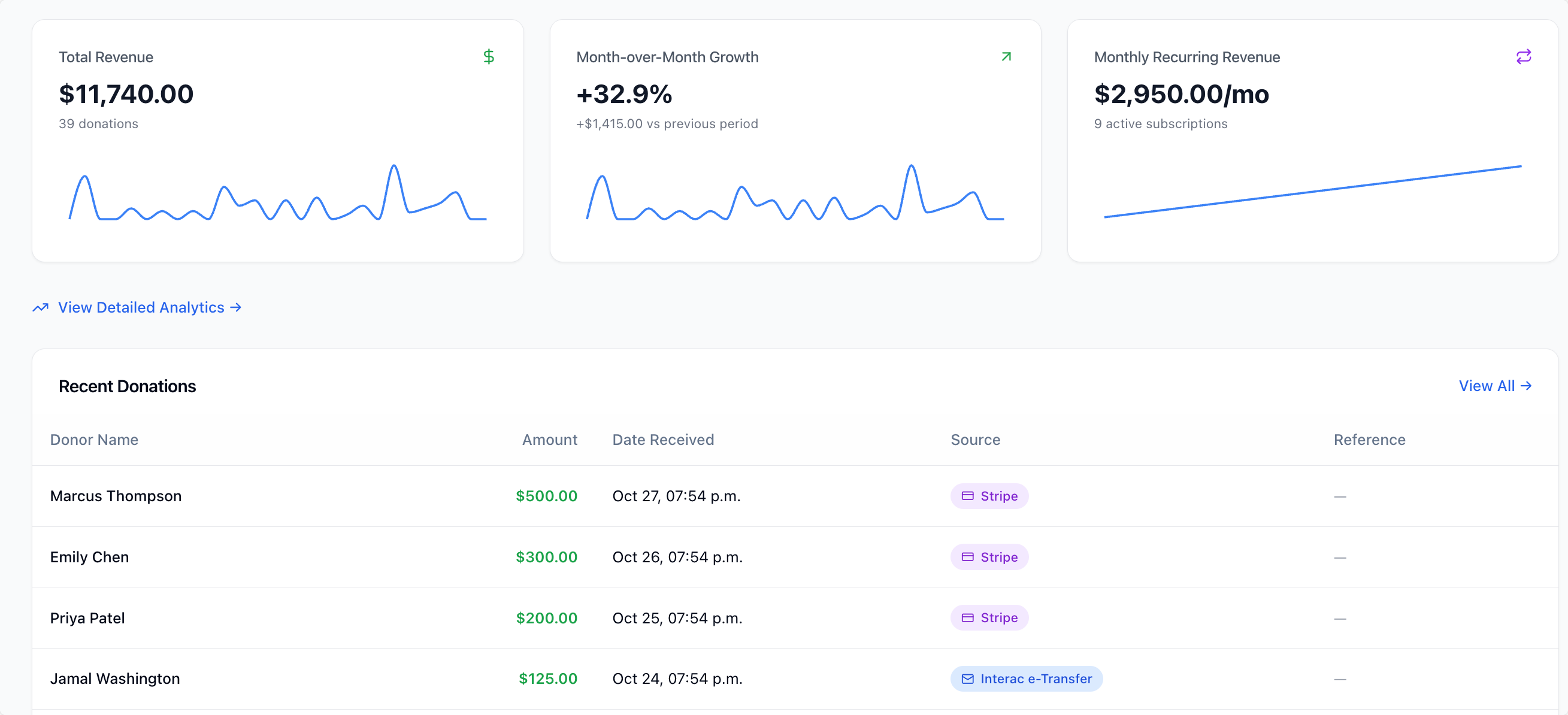The width and height of the screenshot is (1568, 715).
Task: Sort donations by the Amount column
Action: click(x=549, y=440)
